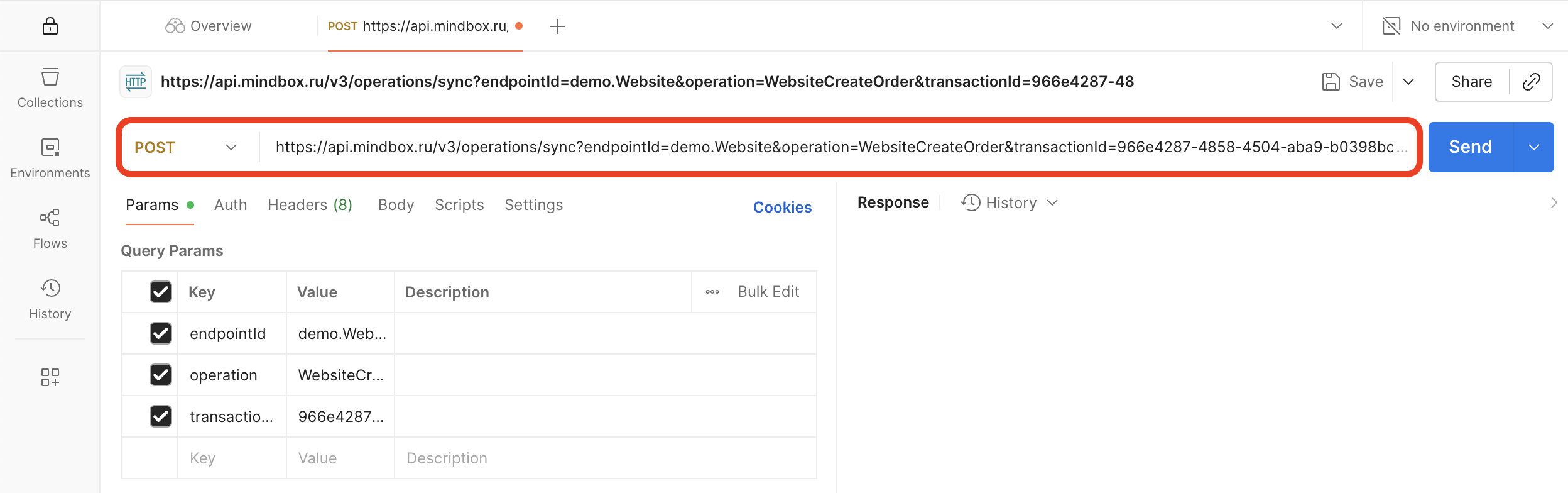This screenshot has width=1568, height=493.
Task: Click the Save floppy disk icon
Action: [x=1331, y=82]
